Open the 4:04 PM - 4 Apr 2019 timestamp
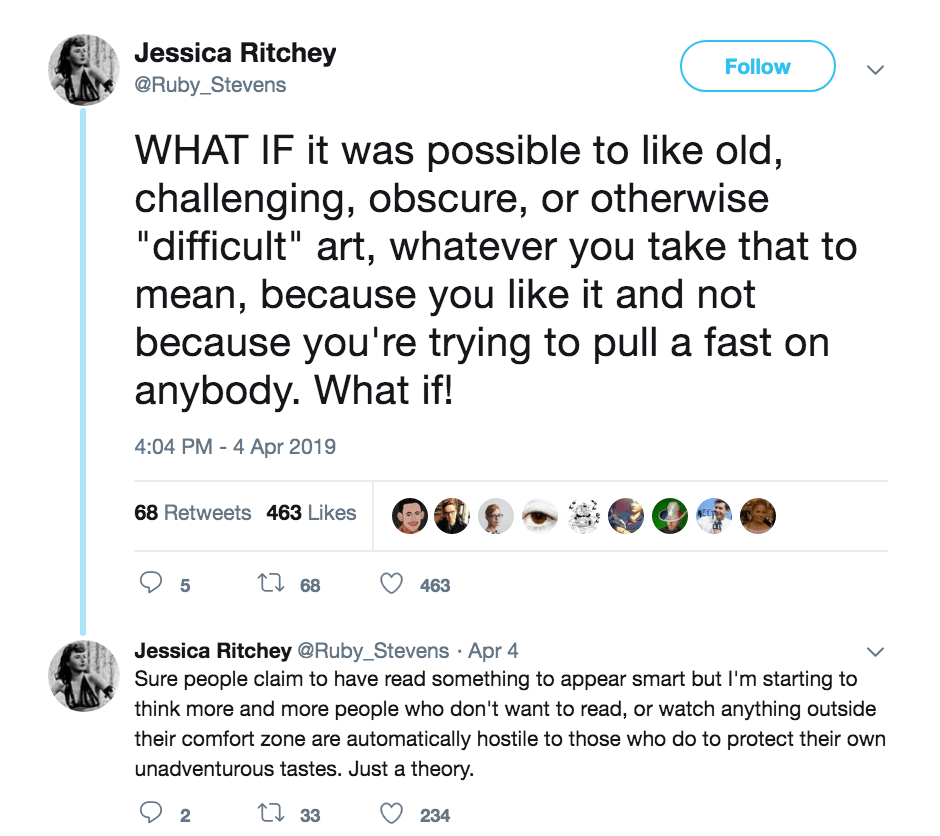 click(x=235, y=446)
